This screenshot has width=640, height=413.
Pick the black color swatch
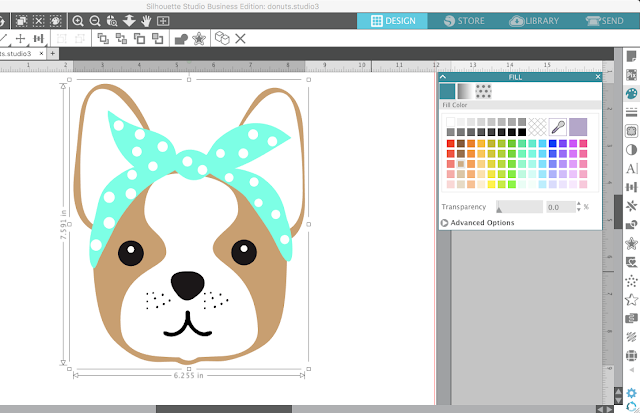(522, 132)
